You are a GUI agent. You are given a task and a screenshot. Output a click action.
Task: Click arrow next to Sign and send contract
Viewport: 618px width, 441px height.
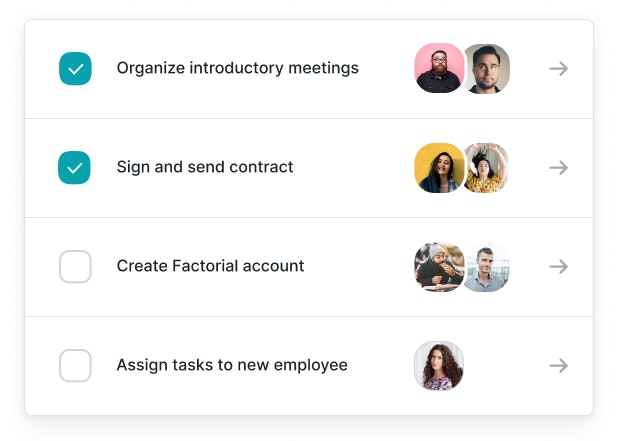[x=558, y=168]
